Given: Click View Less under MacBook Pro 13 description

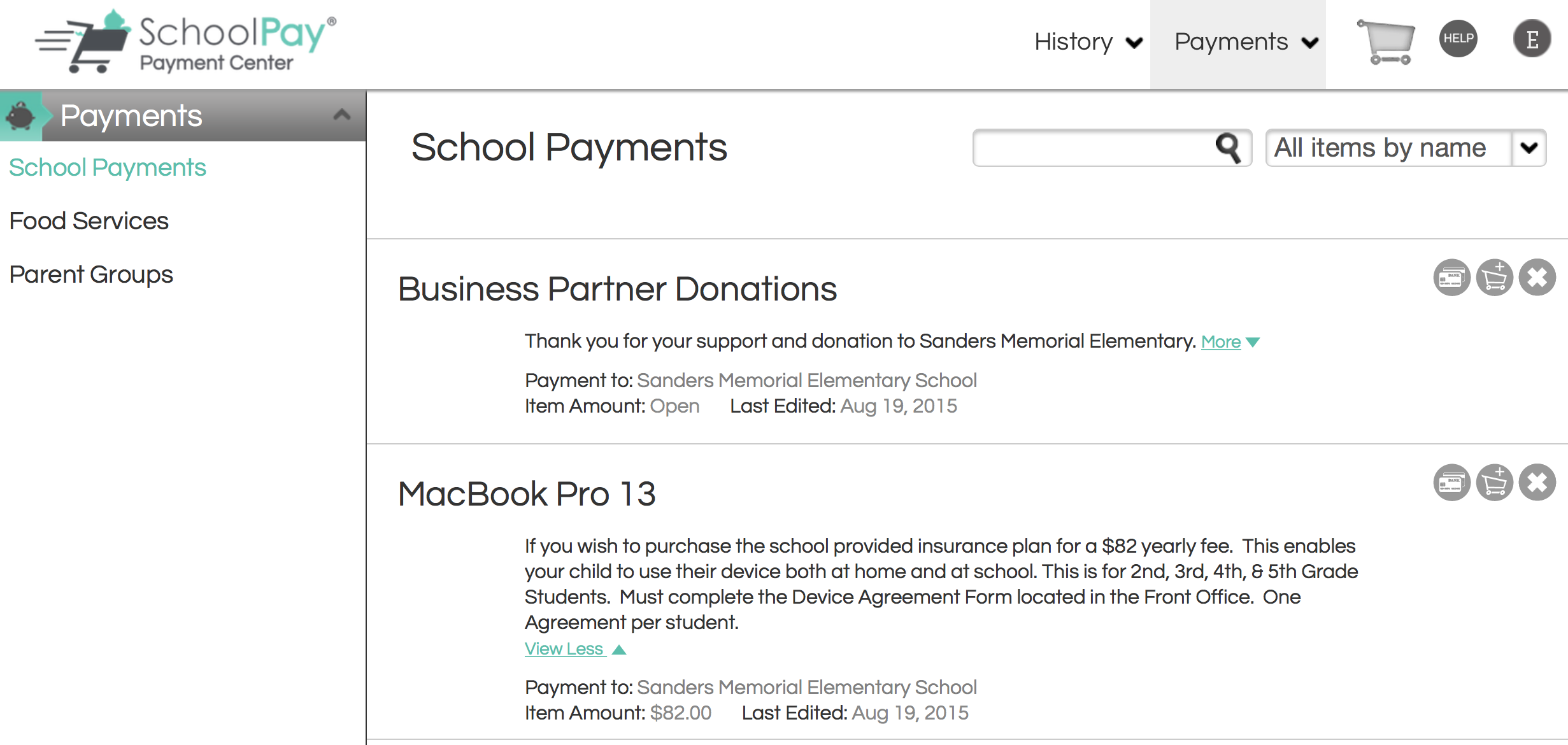Looking at the screenshot, I should coord(565,649).
